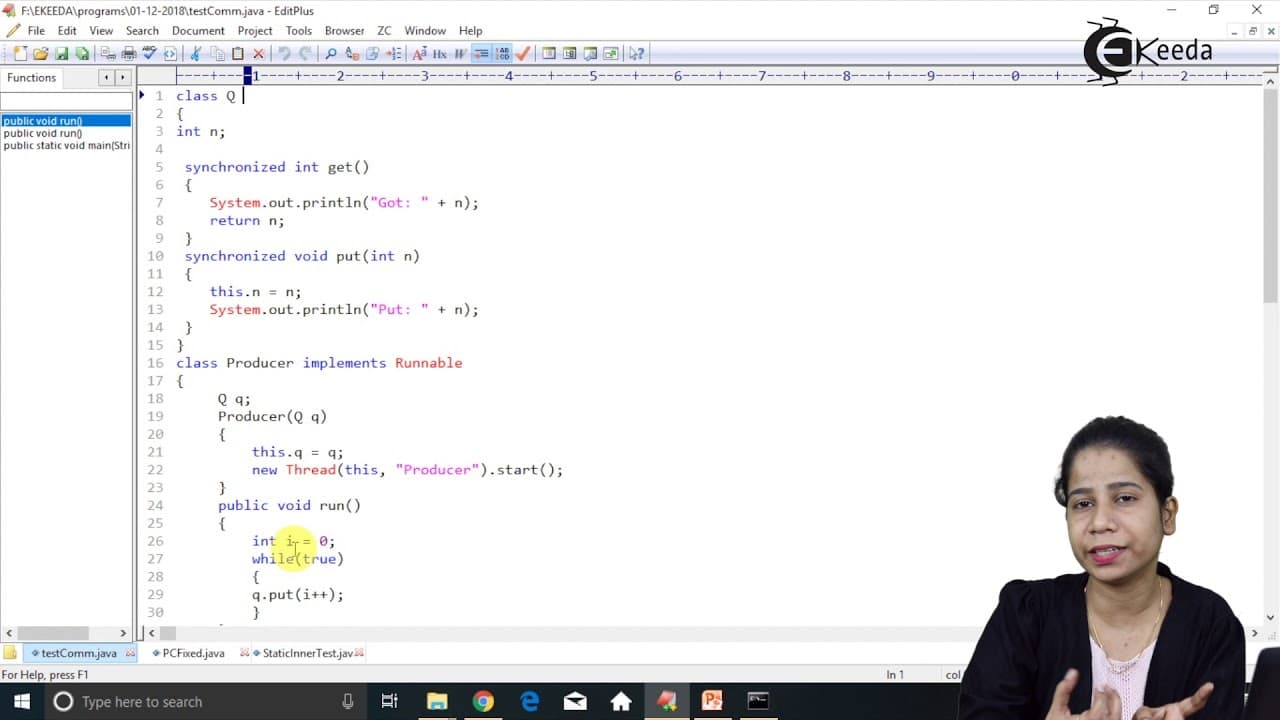Undo the last edit from toolbar
Viewport: 1280px width, 720px height.
click(x=284, y=53)
